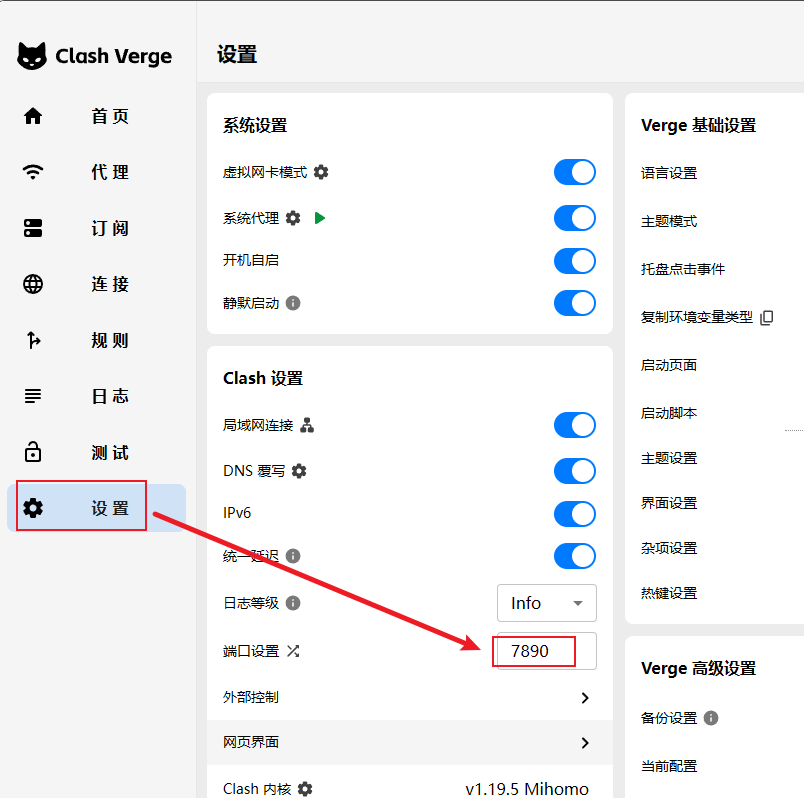Select the 设置 sidebar label
The height and width of the screenshot is (798, 804).
click(110, 508)
